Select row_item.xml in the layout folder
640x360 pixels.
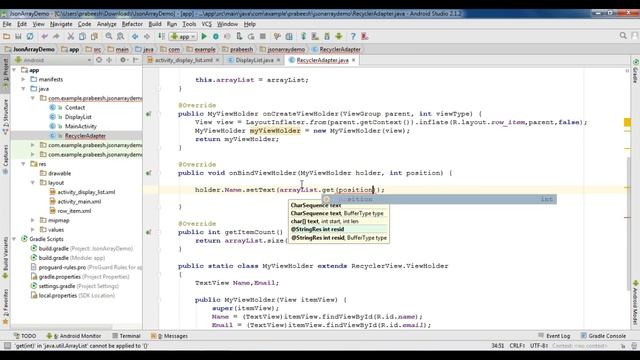(x=74, y=211)
